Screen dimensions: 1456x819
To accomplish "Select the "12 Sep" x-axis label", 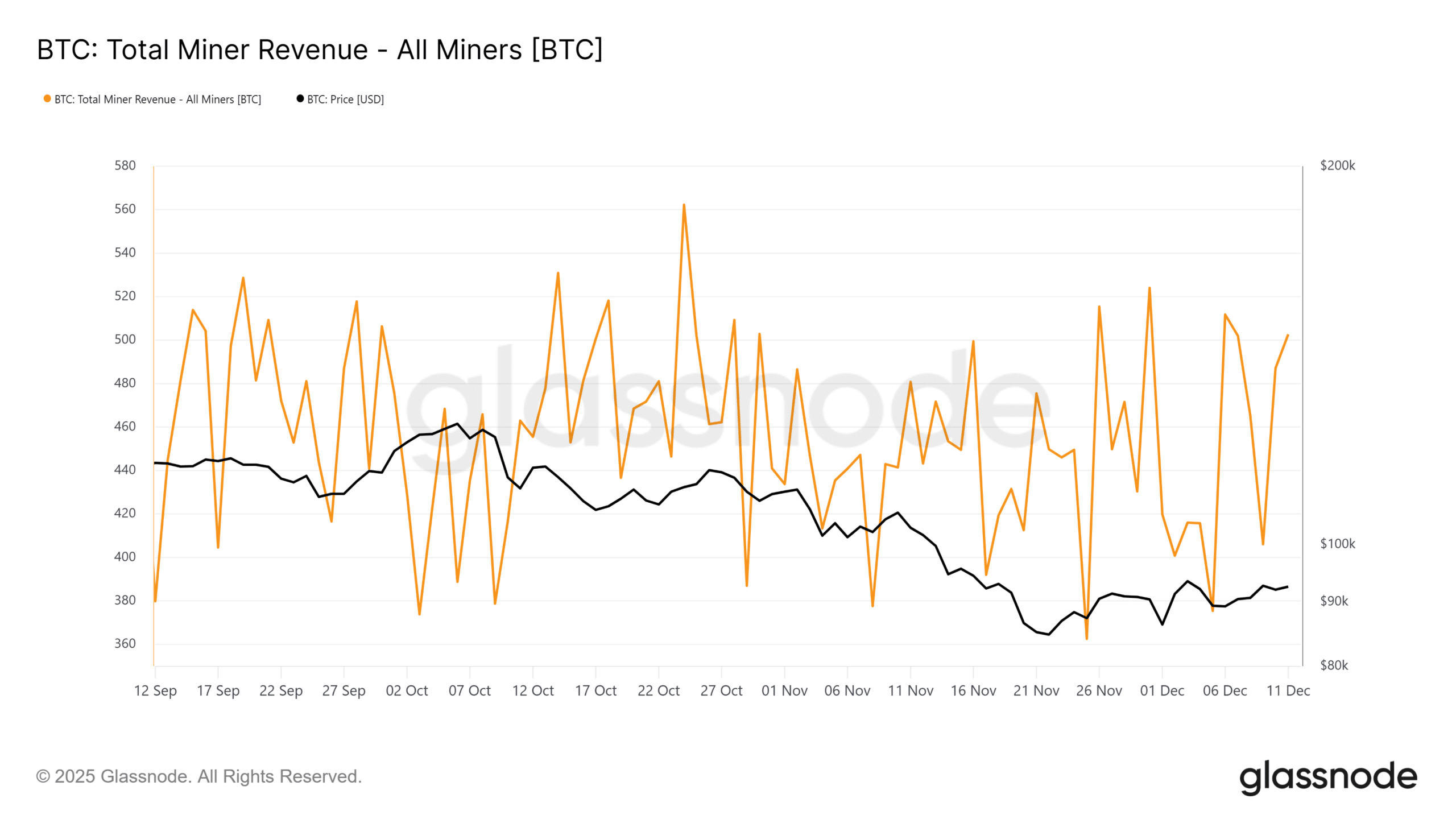I will [x=155, y=690].
